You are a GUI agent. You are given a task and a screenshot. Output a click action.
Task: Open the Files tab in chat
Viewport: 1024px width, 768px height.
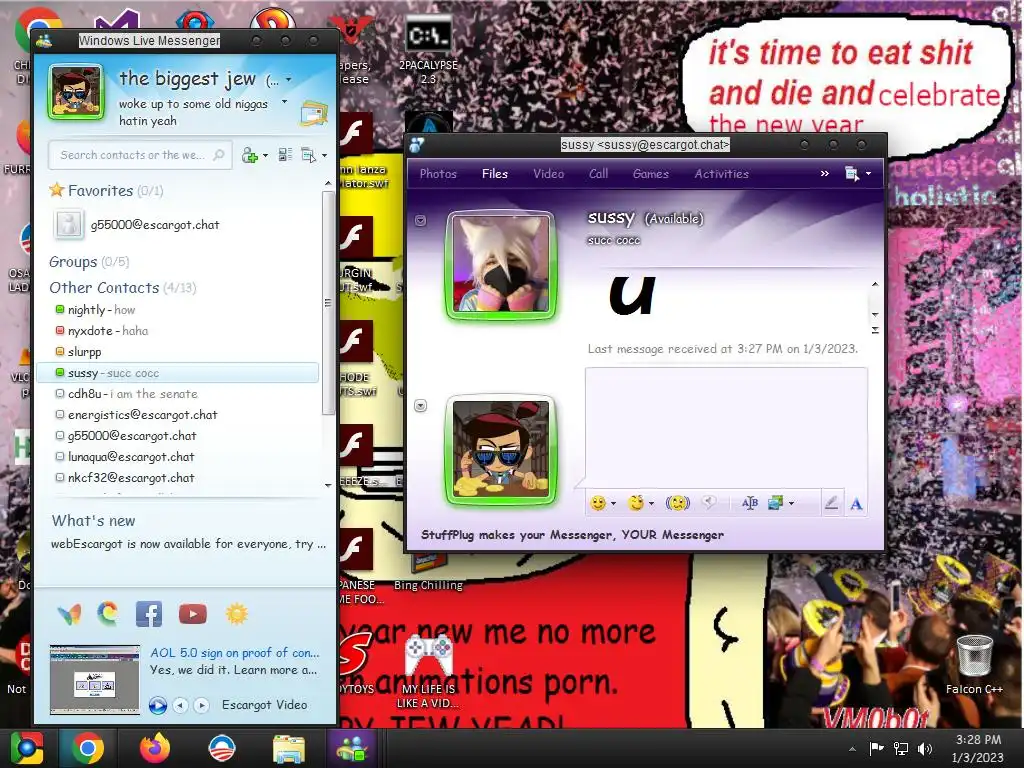[495, 174]
